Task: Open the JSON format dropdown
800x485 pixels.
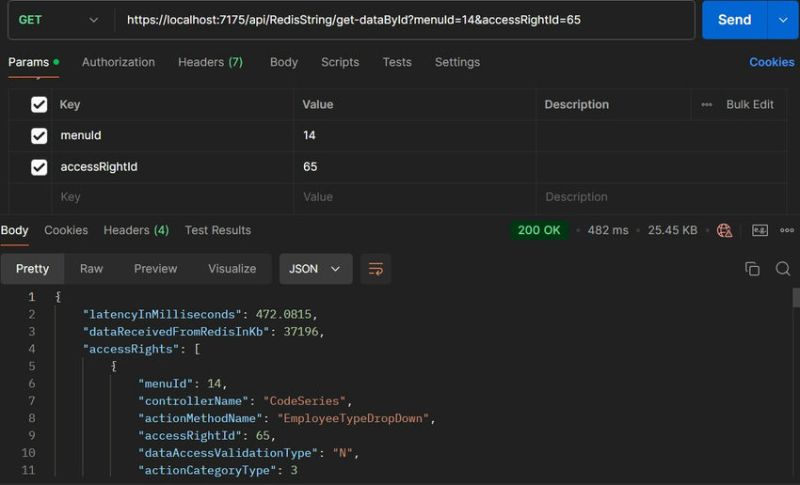Action: coord(315,269)
